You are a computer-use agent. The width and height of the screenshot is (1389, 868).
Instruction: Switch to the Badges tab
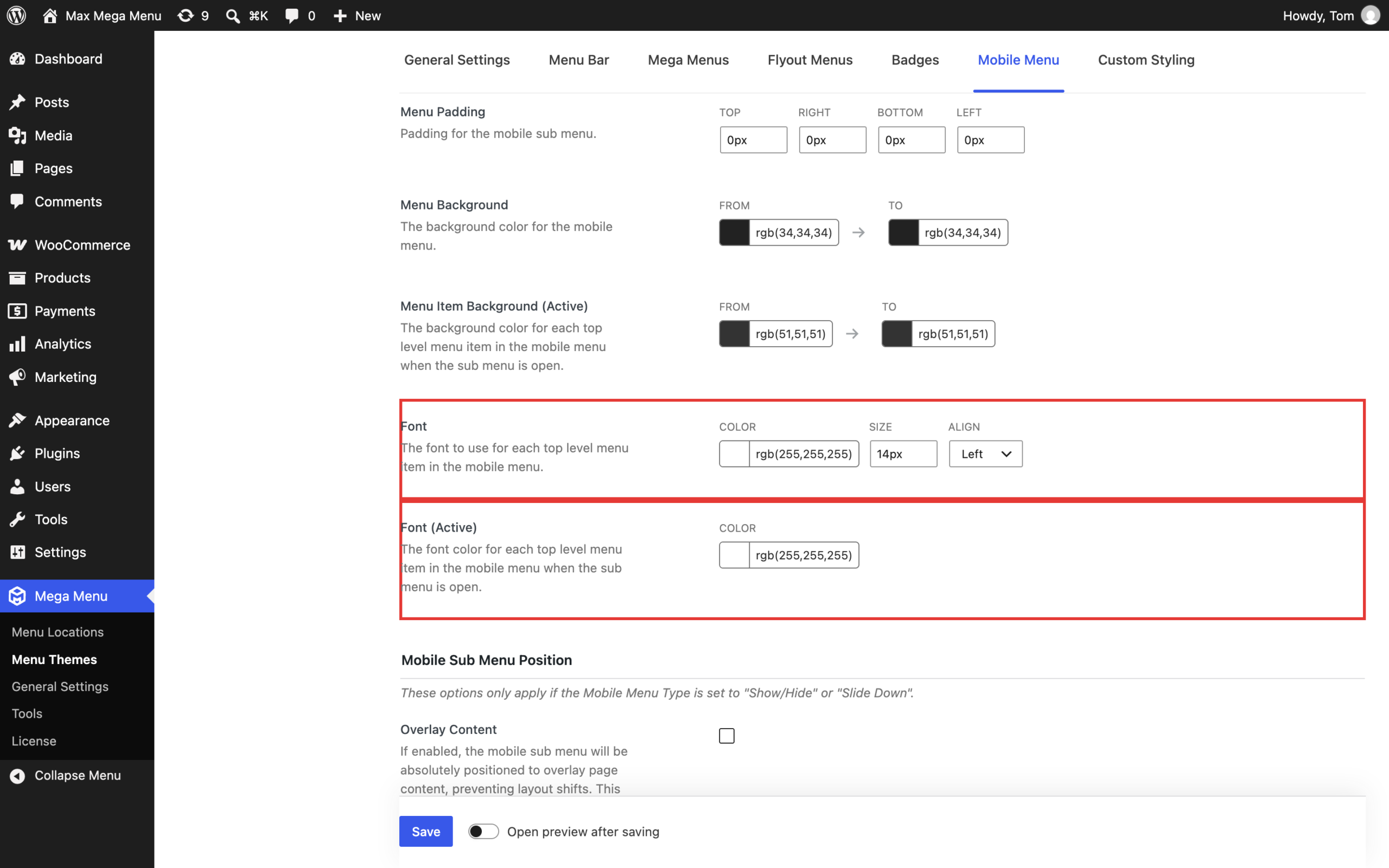(x=915, y=60)
